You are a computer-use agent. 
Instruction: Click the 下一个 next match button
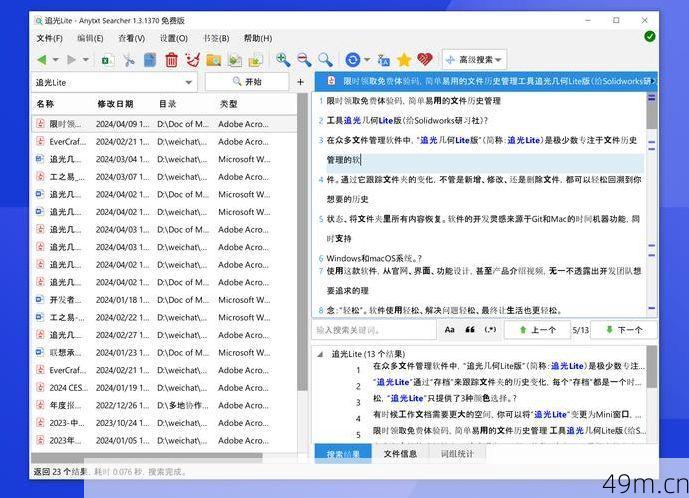coord(624,330)
